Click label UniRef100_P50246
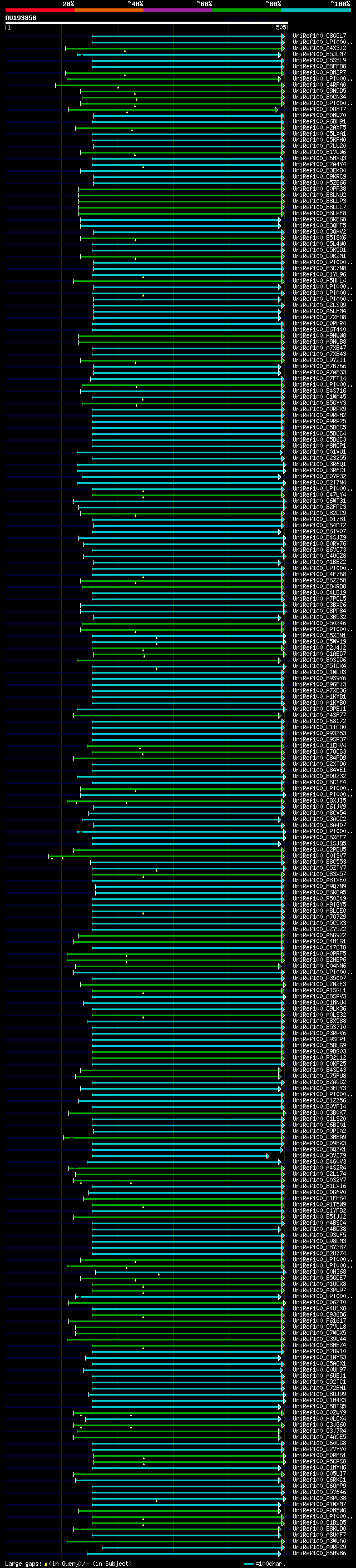 click(319, 624)
